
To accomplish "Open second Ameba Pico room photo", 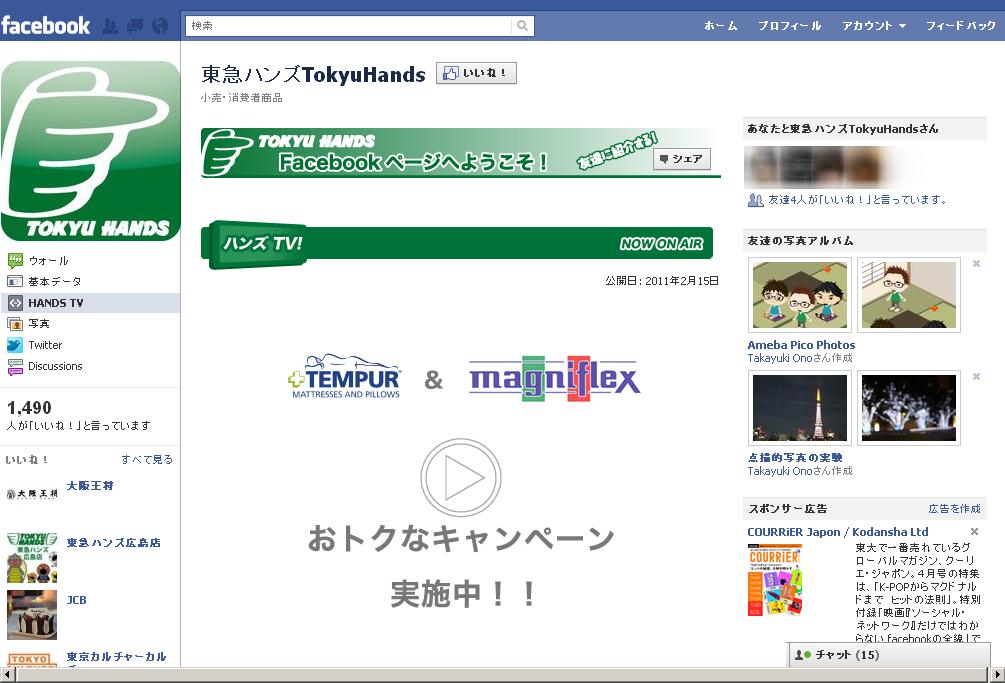I will click(x=909, y=295).
